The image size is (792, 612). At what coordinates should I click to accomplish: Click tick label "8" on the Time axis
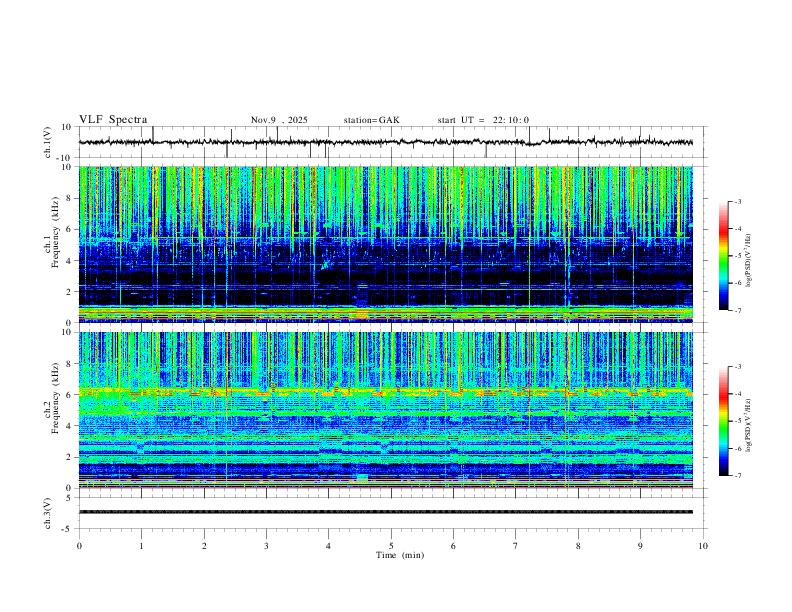coord(578,546)
